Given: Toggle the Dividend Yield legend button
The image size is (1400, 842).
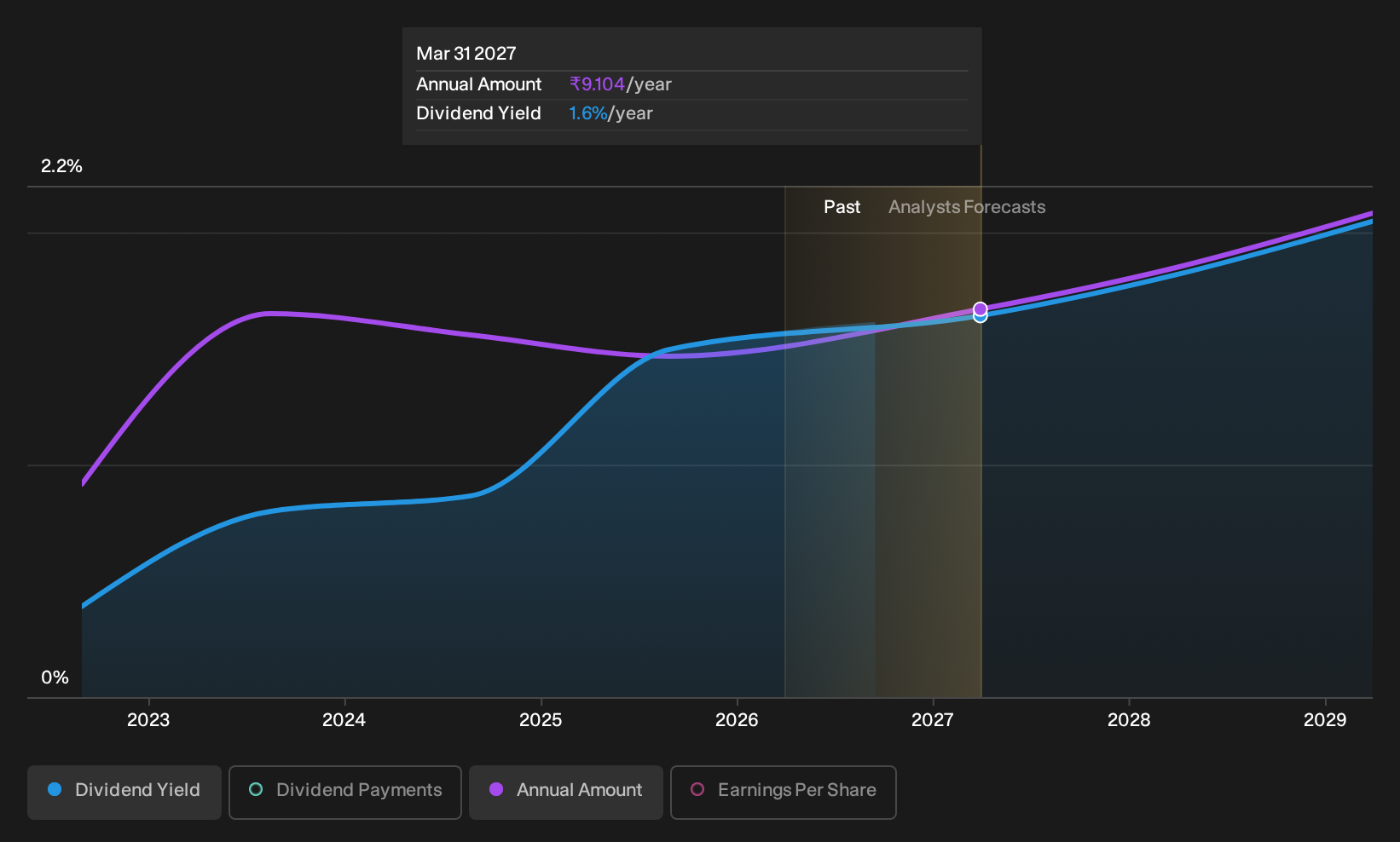Looking at the screenshot, I should [x=124, y=792].
